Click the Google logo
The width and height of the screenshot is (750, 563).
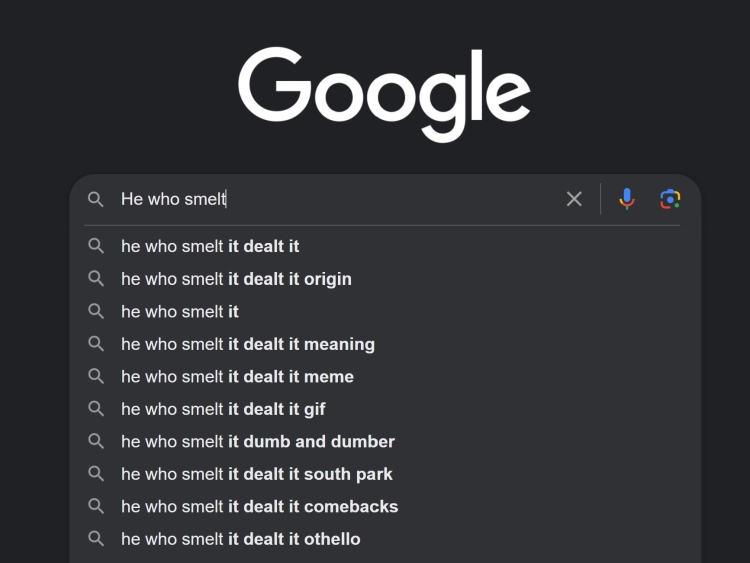[384, 93]
